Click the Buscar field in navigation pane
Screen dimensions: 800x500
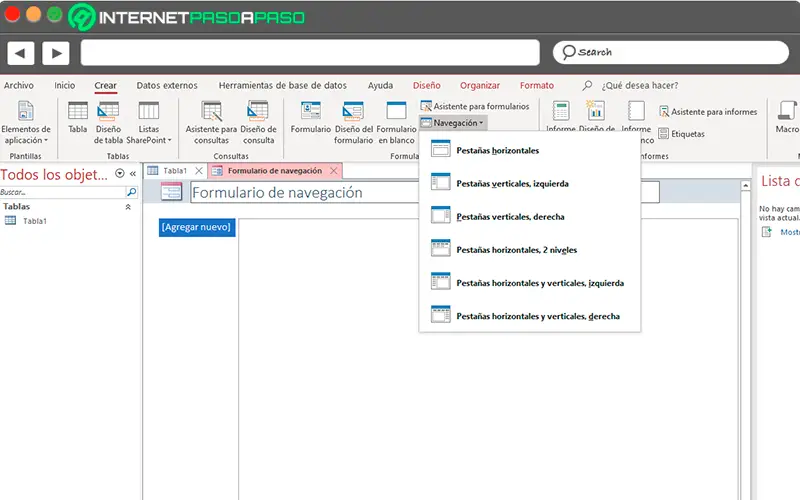pyautogui.click(x=63, y=192)
